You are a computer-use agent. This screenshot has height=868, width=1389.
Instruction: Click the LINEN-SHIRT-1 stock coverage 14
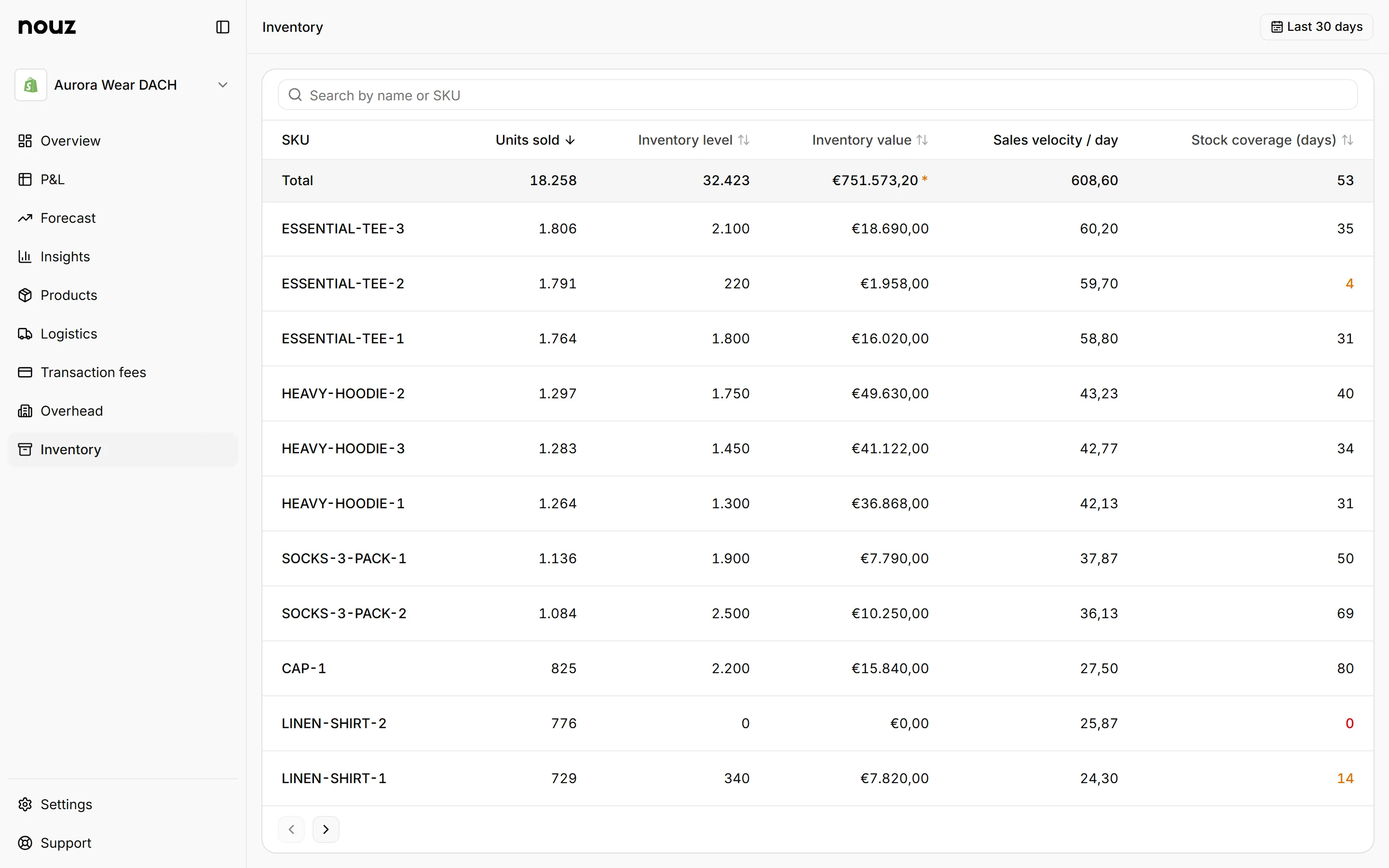[x=1345, y=778]
